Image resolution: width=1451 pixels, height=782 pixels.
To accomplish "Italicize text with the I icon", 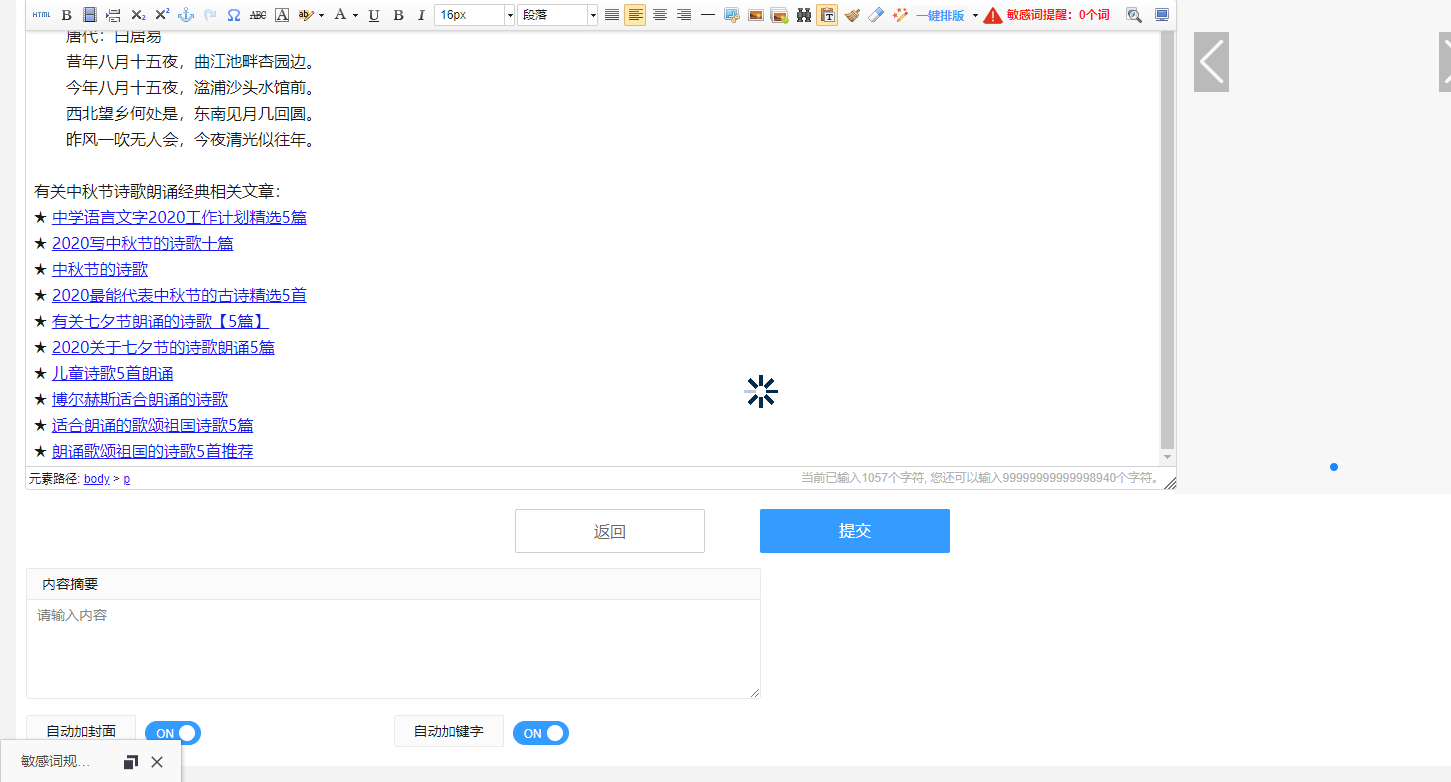I will pyautogui.click(x=421, y=15).
